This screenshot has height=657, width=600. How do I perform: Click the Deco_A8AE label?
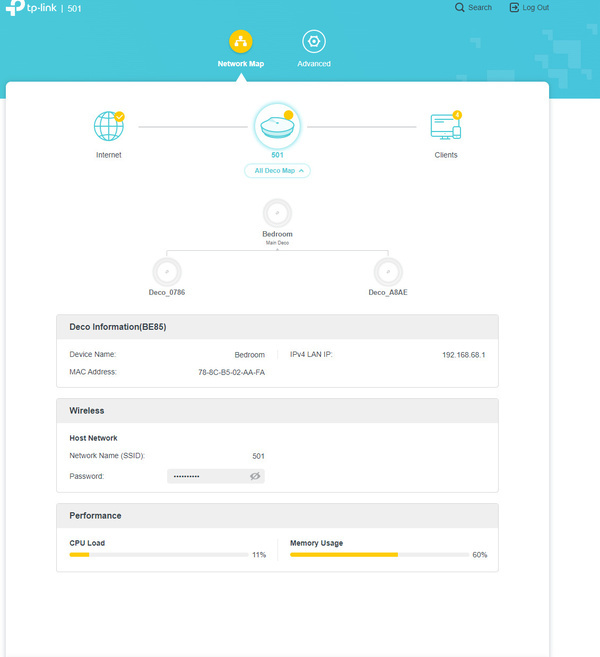388,292
